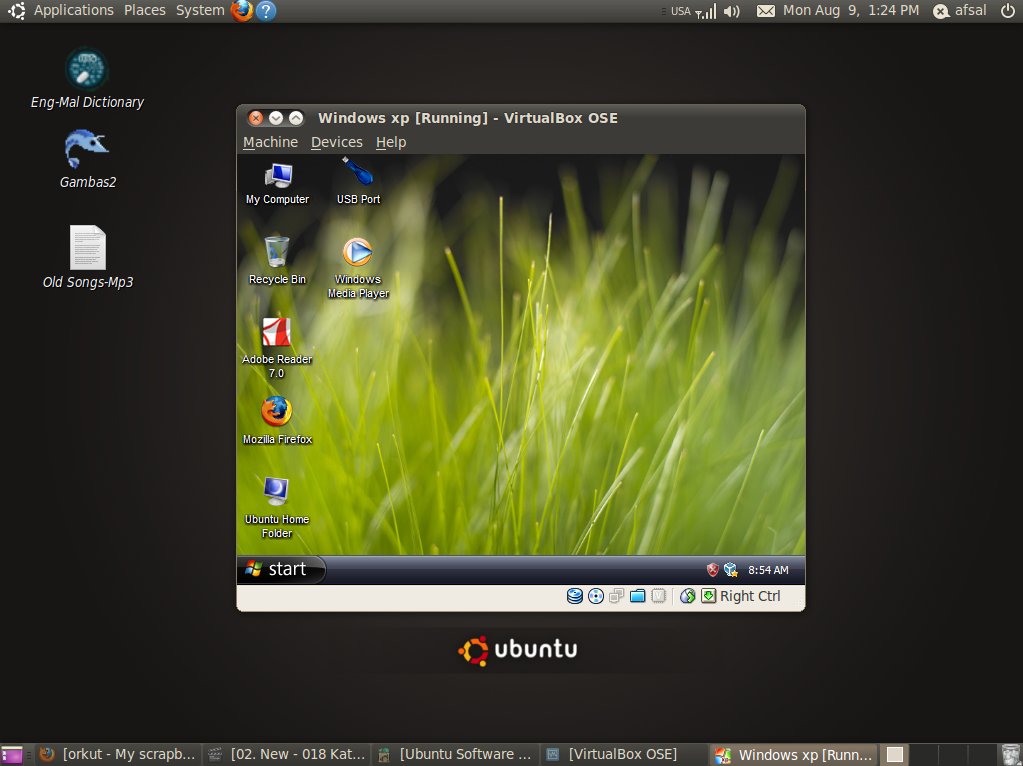Select the Recycle Bin icon

pyautogui.click(x=277, y=261)
